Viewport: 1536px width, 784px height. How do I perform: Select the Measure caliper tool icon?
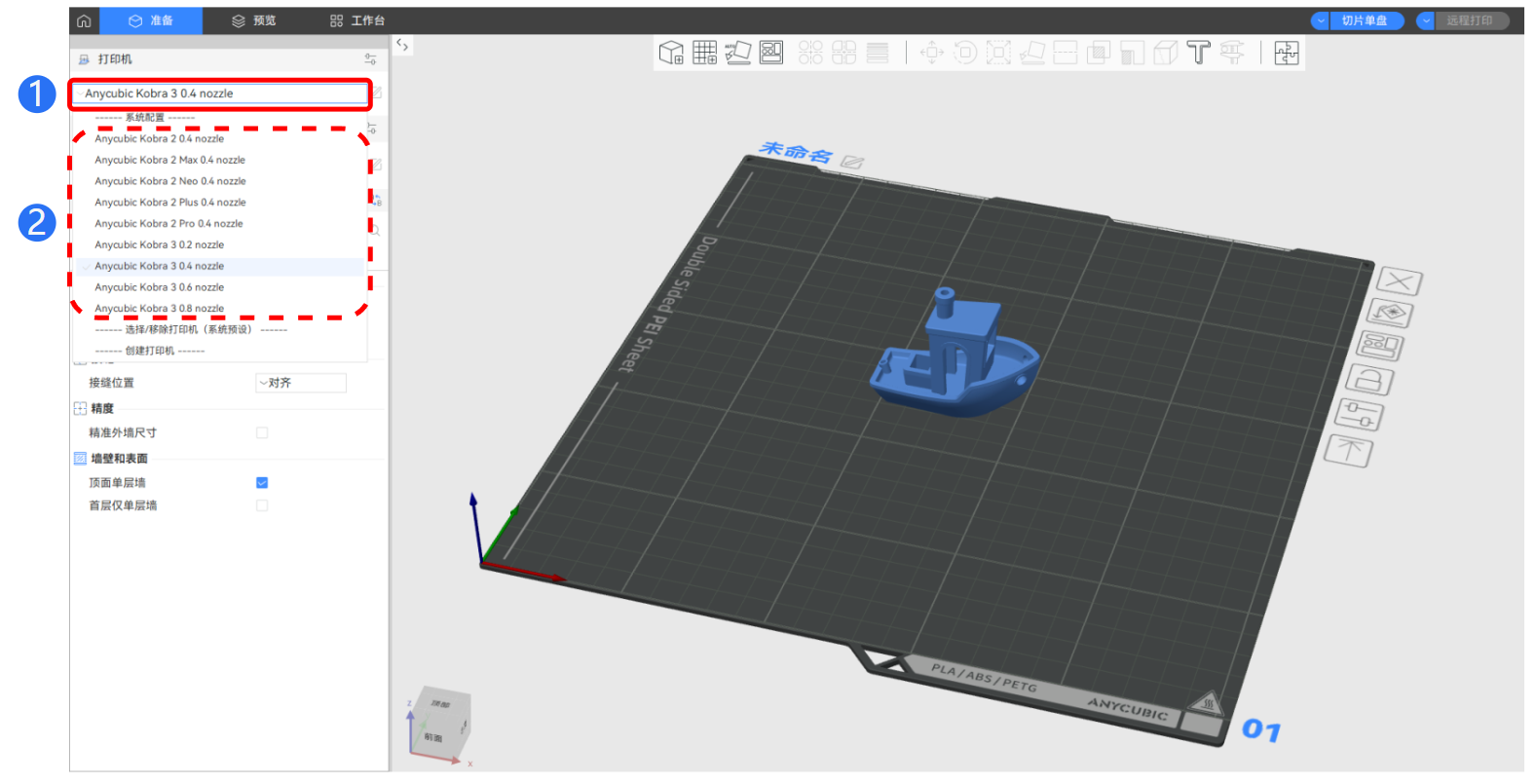pyautogui.click(x=1232, y=53)
